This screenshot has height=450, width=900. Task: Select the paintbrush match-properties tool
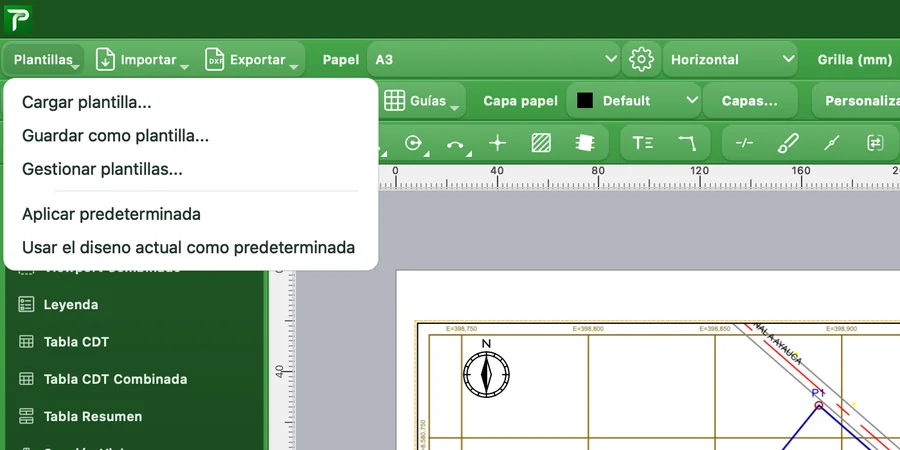(x=788, y=143)
